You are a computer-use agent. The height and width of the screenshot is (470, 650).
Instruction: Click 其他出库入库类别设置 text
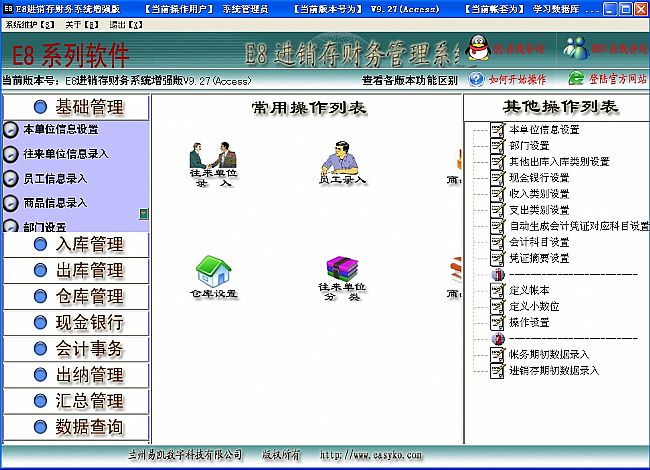(559, 162)
